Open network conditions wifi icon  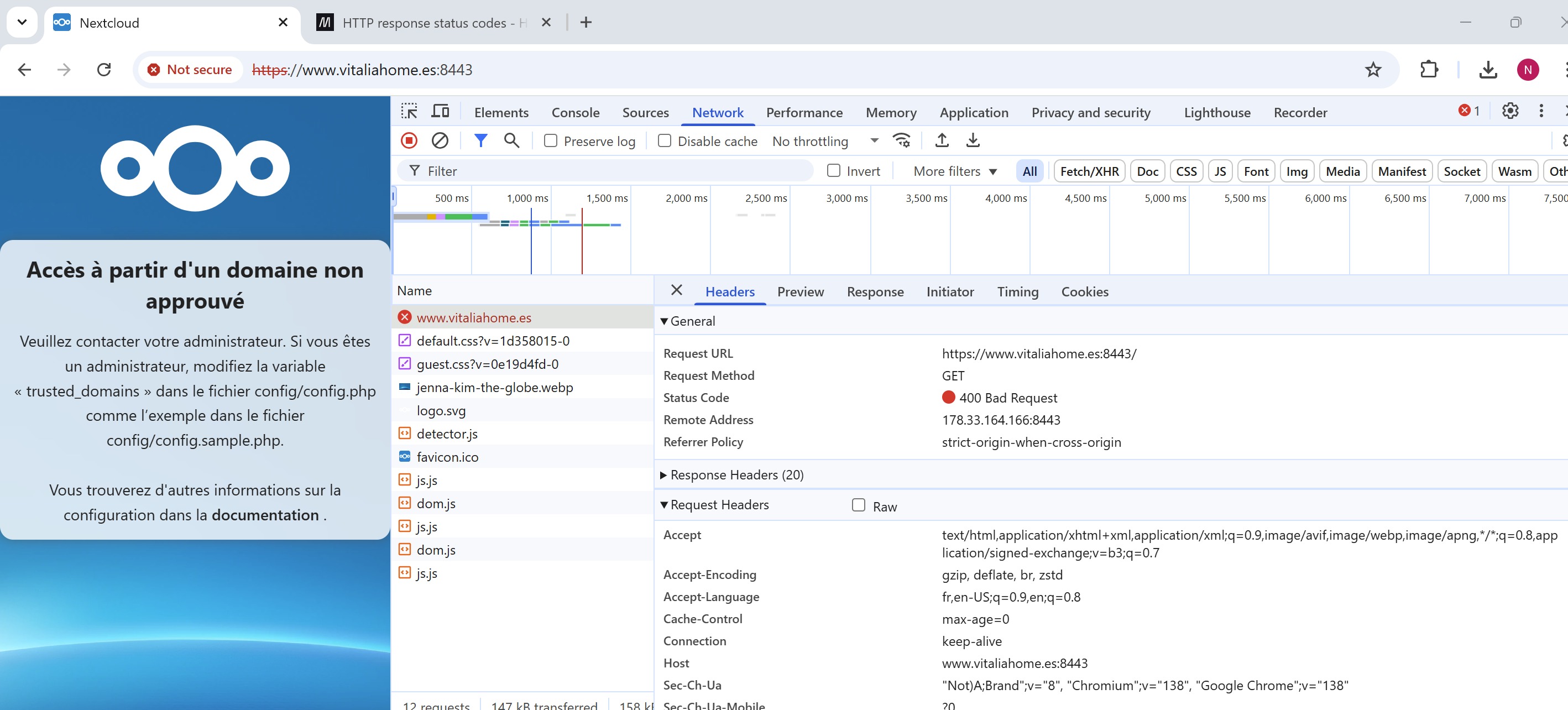pos(901,140)
